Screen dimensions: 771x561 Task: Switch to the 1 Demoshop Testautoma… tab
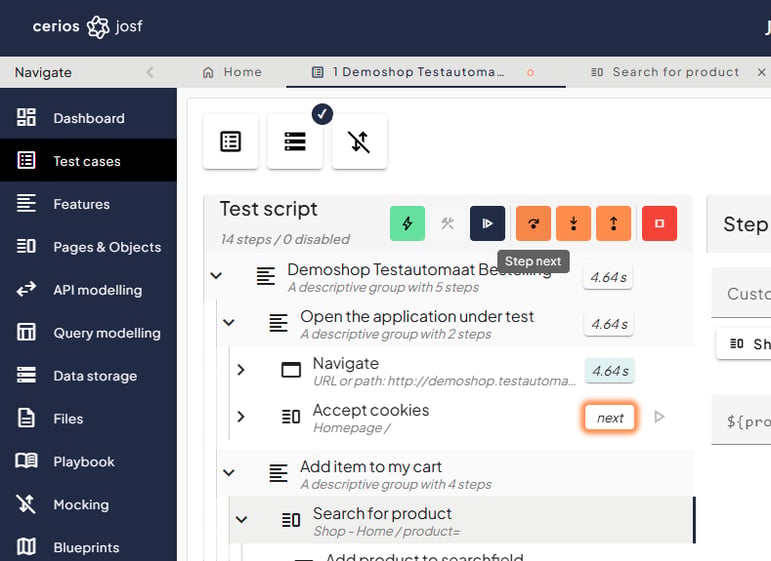coord(426,72)
